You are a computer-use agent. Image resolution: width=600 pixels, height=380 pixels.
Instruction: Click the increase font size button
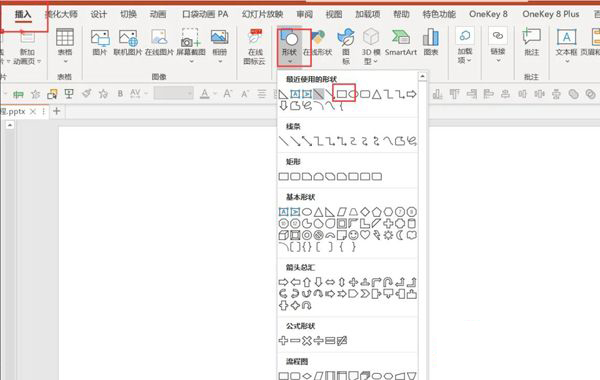pyautogui.click(x=228, y=93)
